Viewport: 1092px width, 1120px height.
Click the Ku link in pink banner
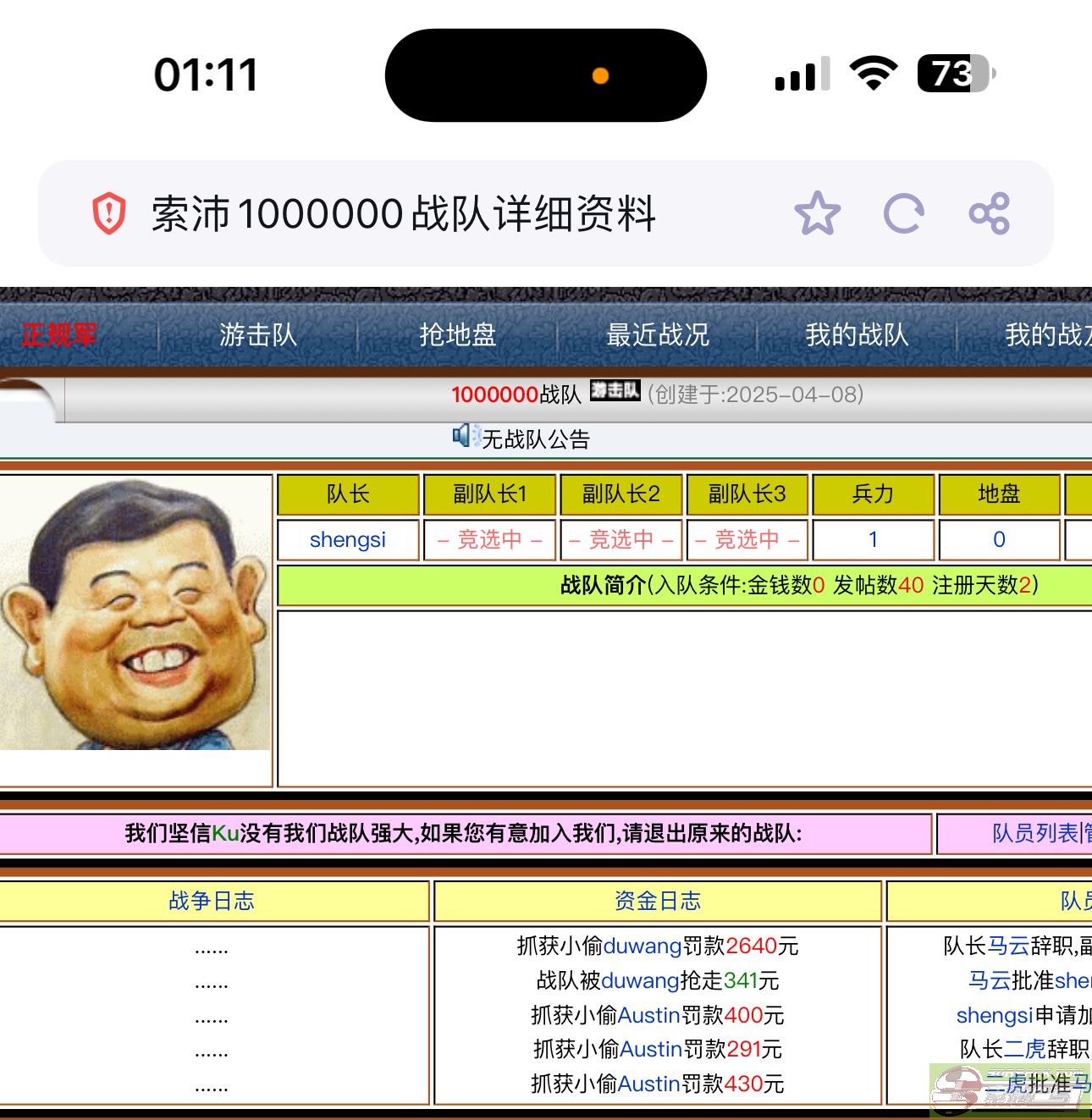[x=225, y=834]
